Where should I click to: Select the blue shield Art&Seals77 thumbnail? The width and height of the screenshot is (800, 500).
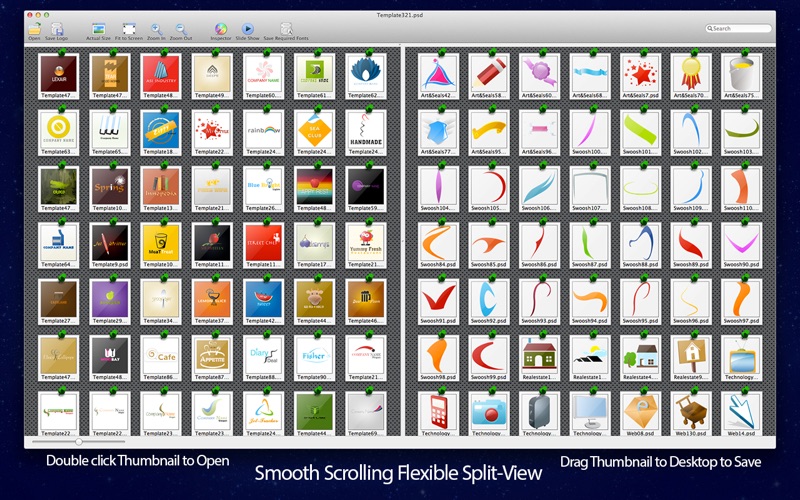pyautogui.click(x=438, y=133)
